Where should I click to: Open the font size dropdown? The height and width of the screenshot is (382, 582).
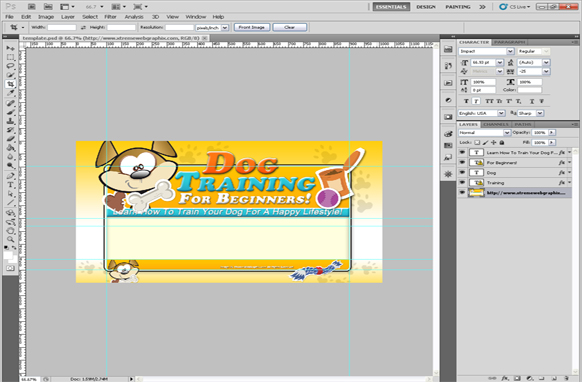pyautogui.click(x=500, y=62)
